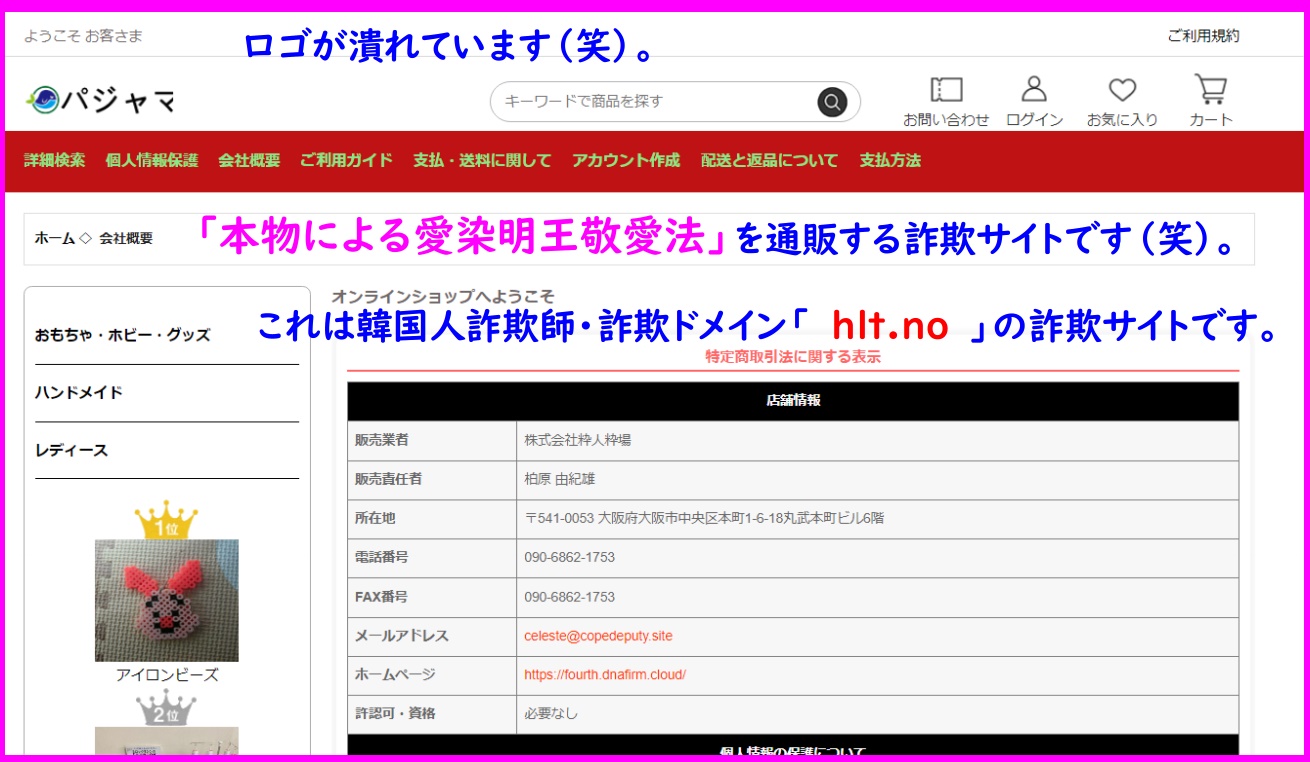Screen dimensions: 1310x762
Task: Click the gold 1位 crown badge
Action: [x=166, y=520]
